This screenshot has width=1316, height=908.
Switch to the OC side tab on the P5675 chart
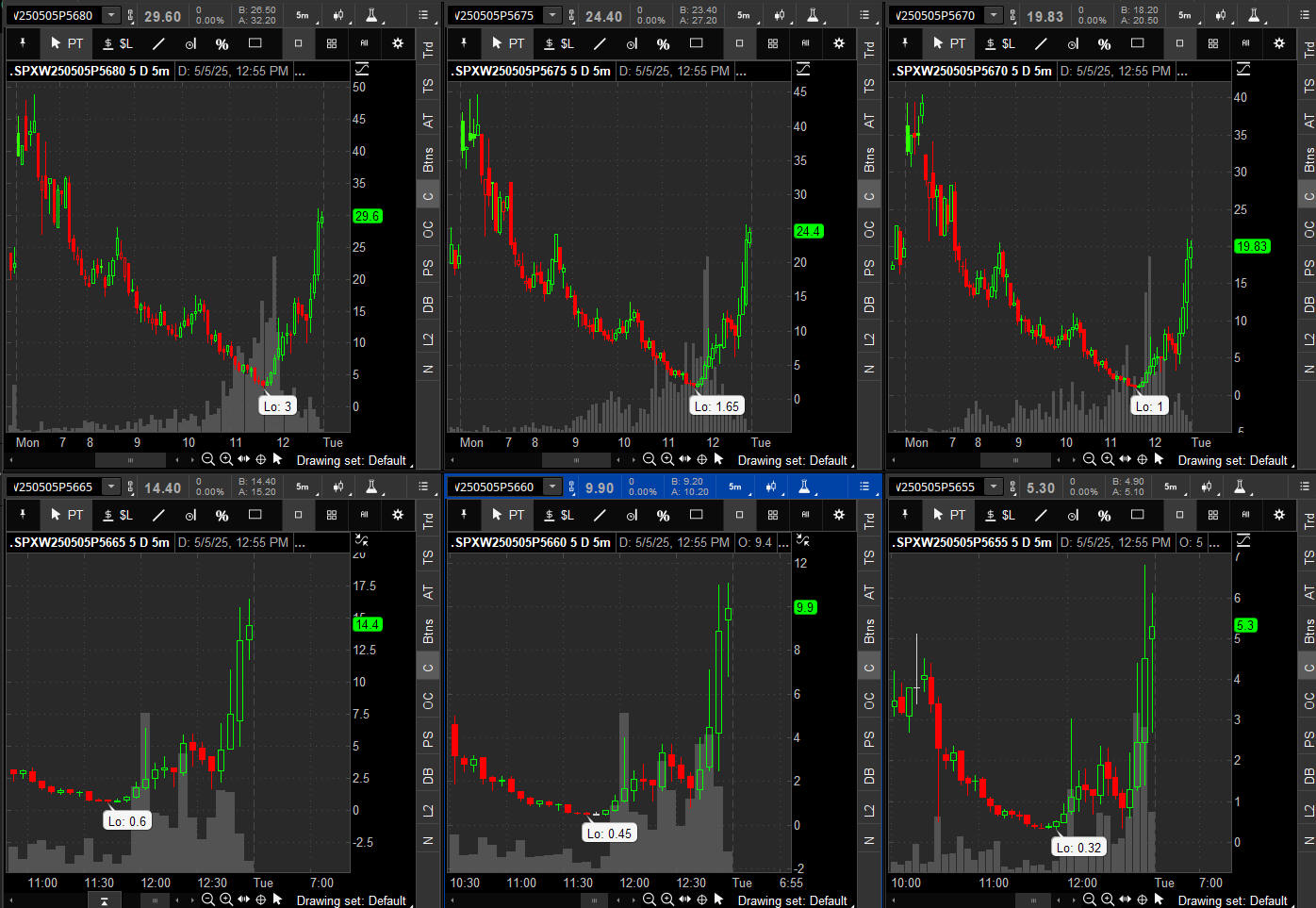pyautogui.click(x=869, y=229)
